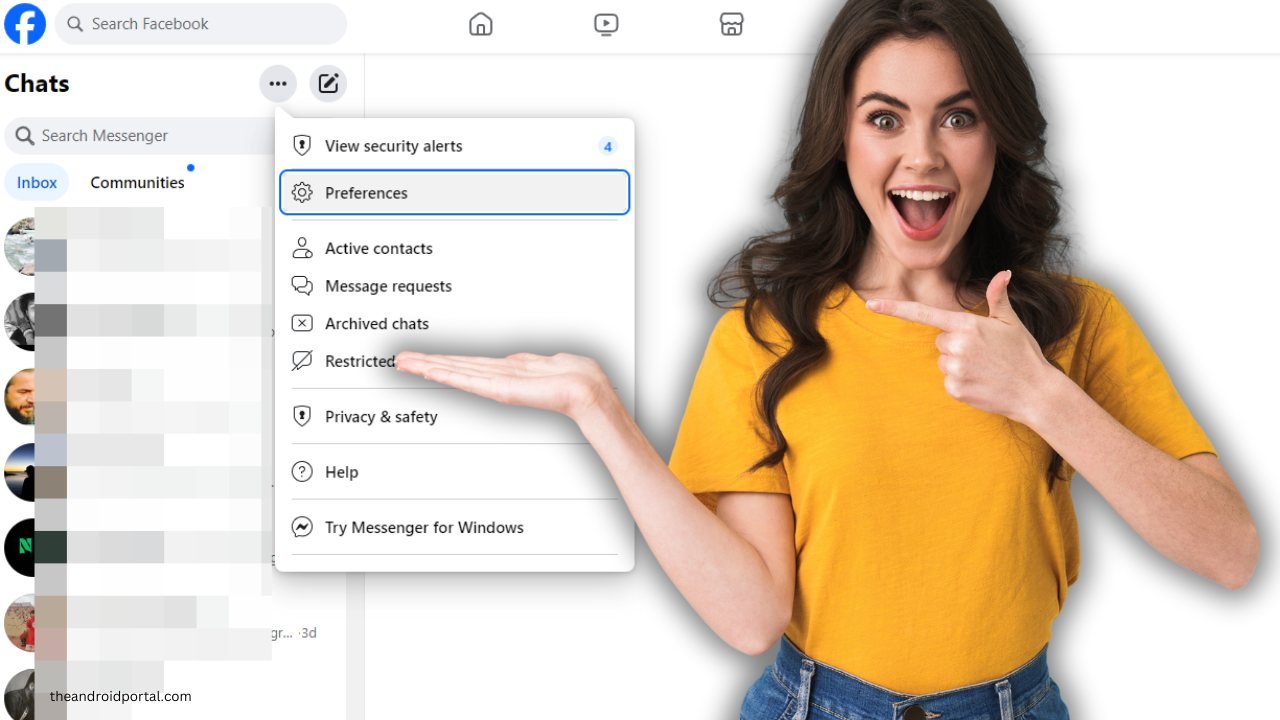Click the Restricted crossed-bubble icon
Screen dimensions: 1280x720
point(302,361)
